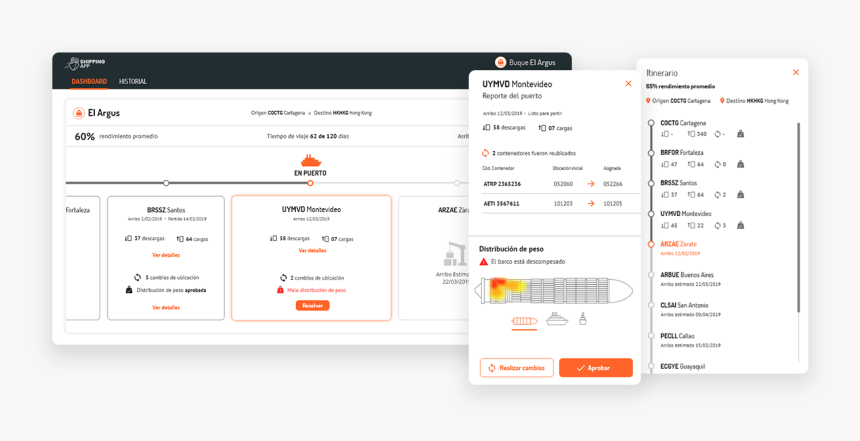Click the weight icon in Fortaleza itinerary row
The image size is (860, 441).
[740, 164]
